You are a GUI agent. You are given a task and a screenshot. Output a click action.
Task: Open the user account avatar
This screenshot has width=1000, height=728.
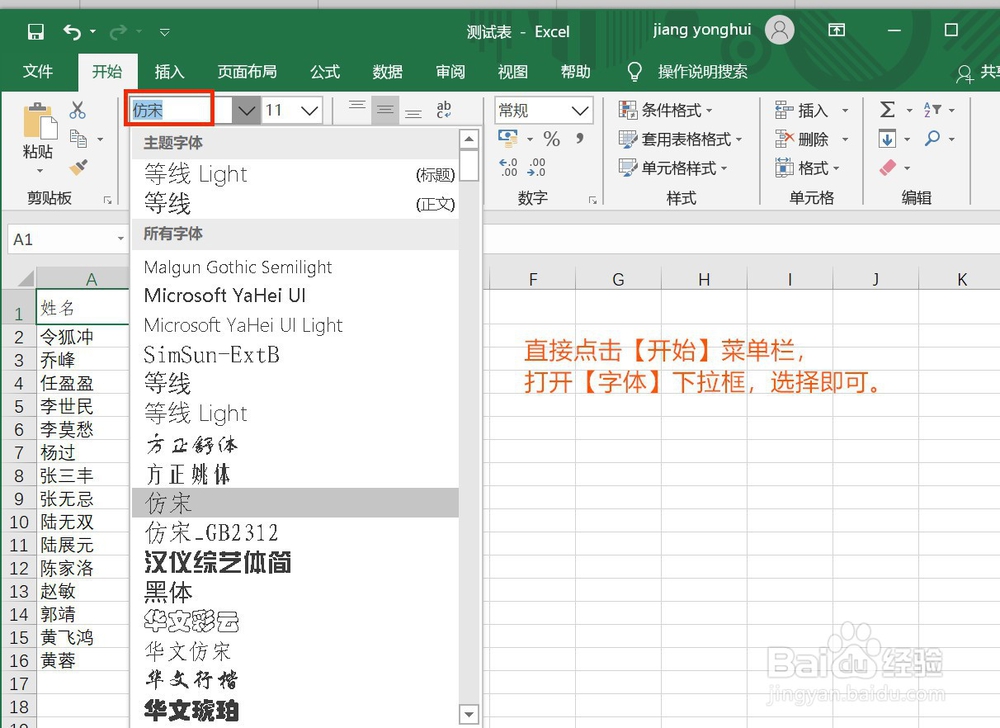(779, 30)
